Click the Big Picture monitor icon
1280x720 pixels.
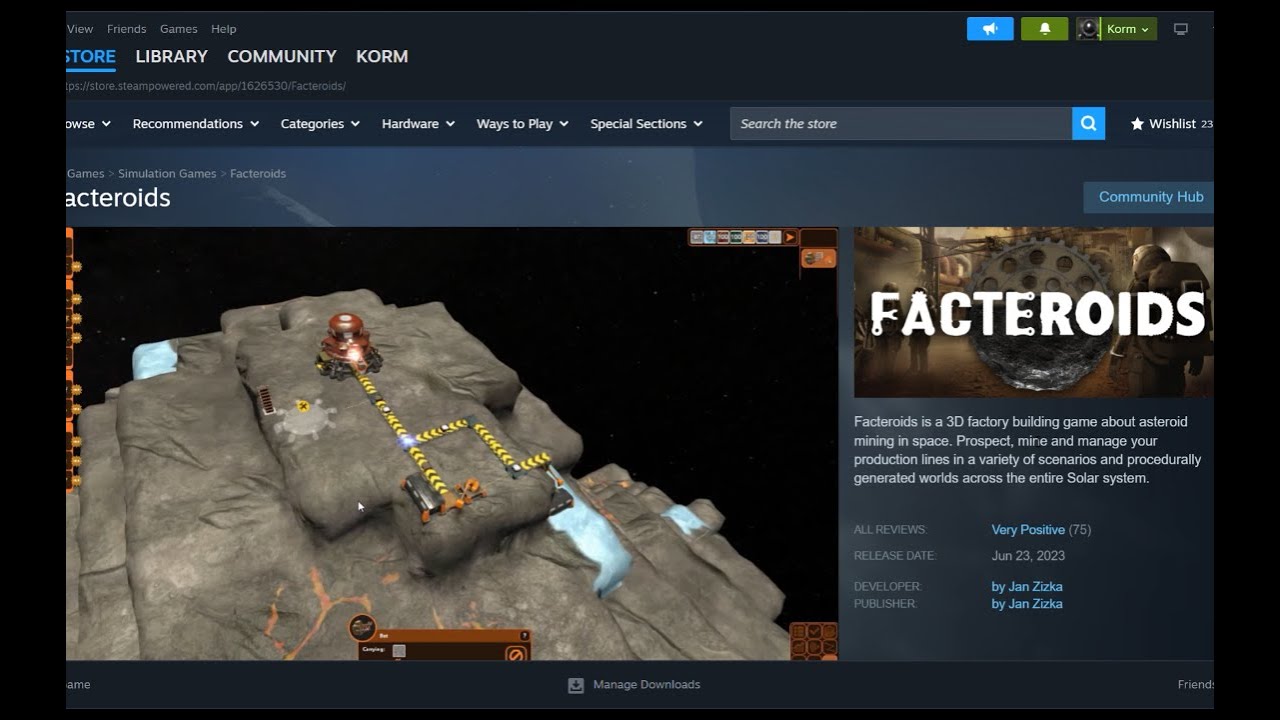(1181, 29)
